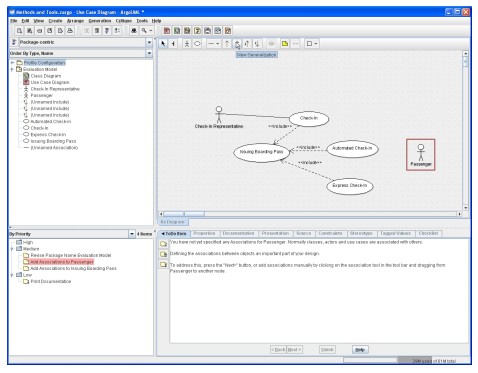The image size is (478, 373).
Task: Click the Express Check-In use case ellipse
Action: tap(350, 186)
